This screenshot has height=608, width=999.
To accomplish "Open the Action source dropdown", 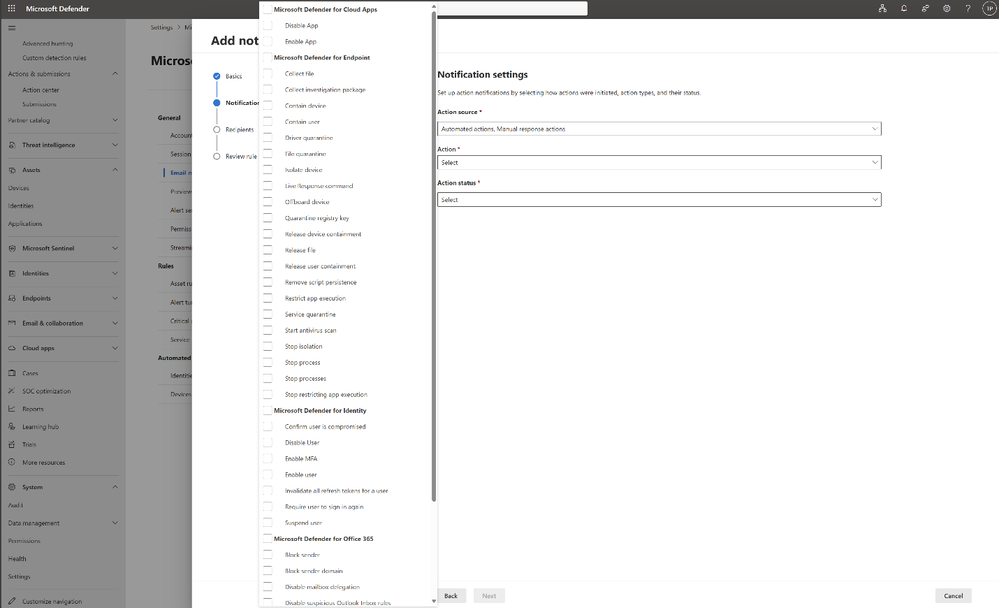I will coord(659,129).
